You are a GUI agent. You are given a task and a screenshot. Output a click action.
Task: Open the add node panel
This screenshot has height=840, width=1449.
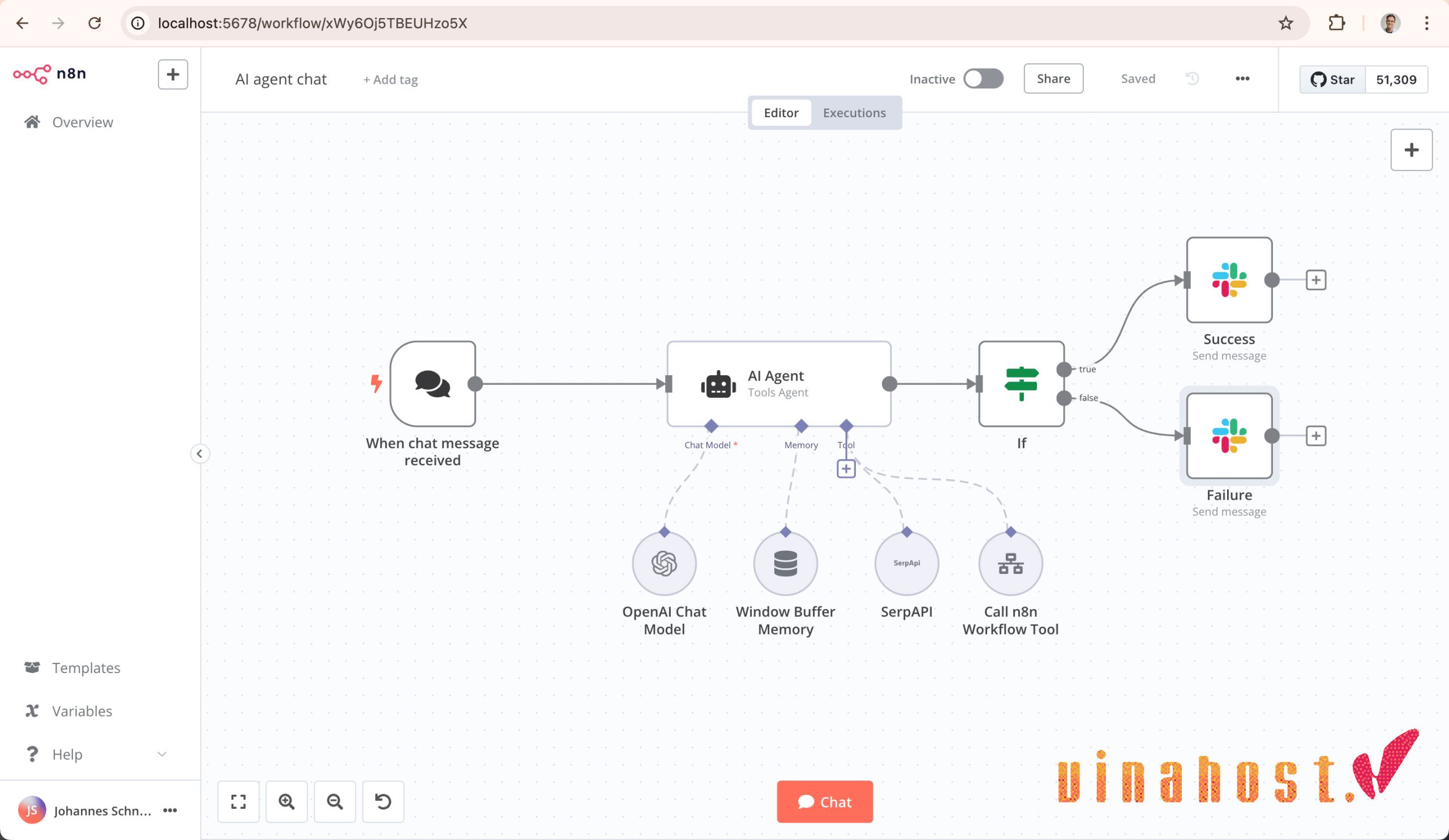tap(1412, 150)
